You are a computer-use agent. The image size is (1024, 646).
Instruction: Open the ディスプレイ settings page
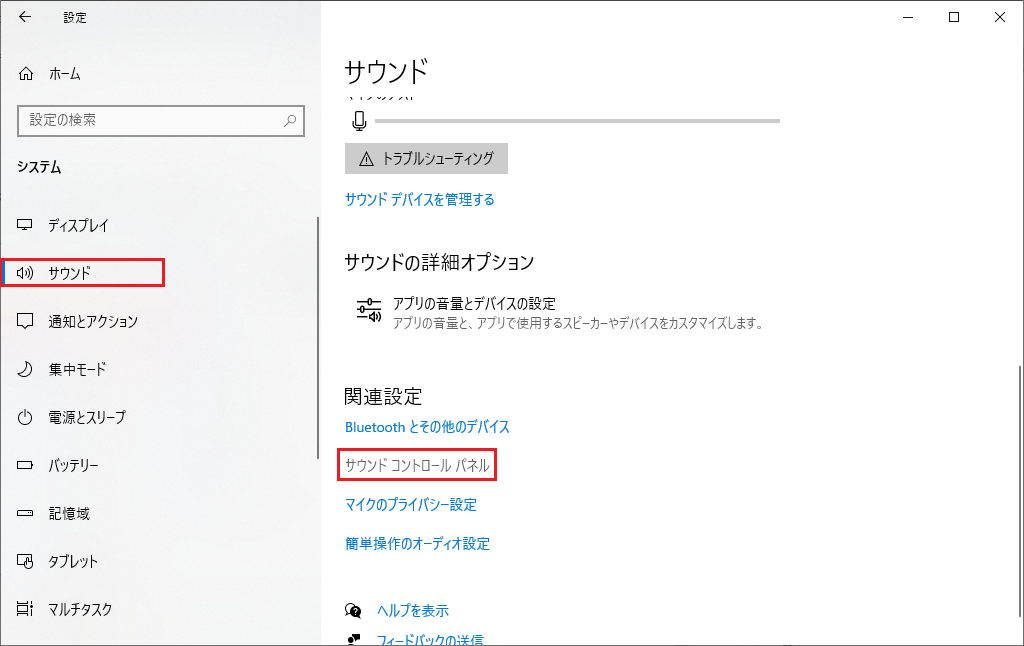(x=78, y=225)
